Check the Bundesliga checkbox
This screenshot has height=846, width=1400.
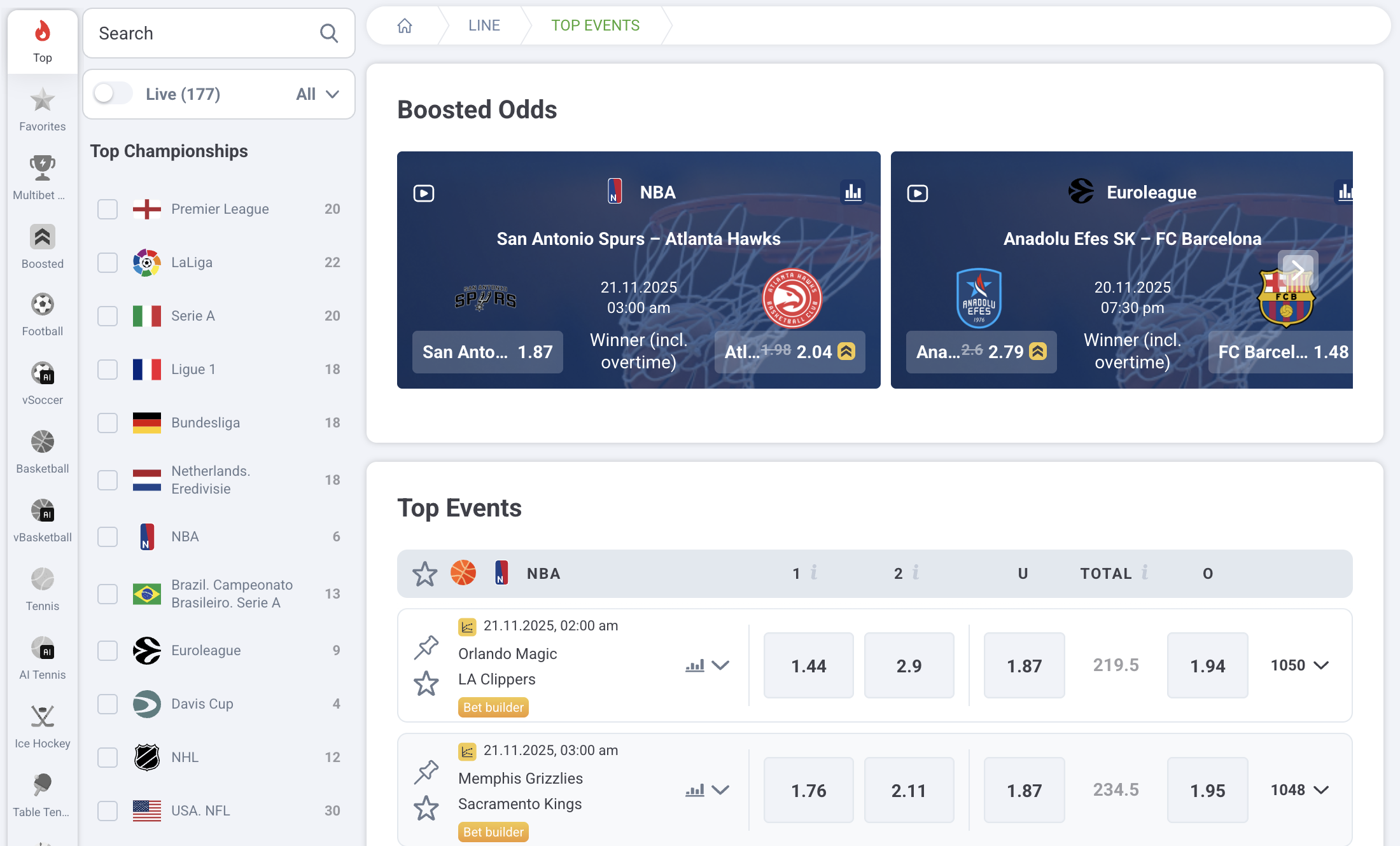tap(108, 423)
